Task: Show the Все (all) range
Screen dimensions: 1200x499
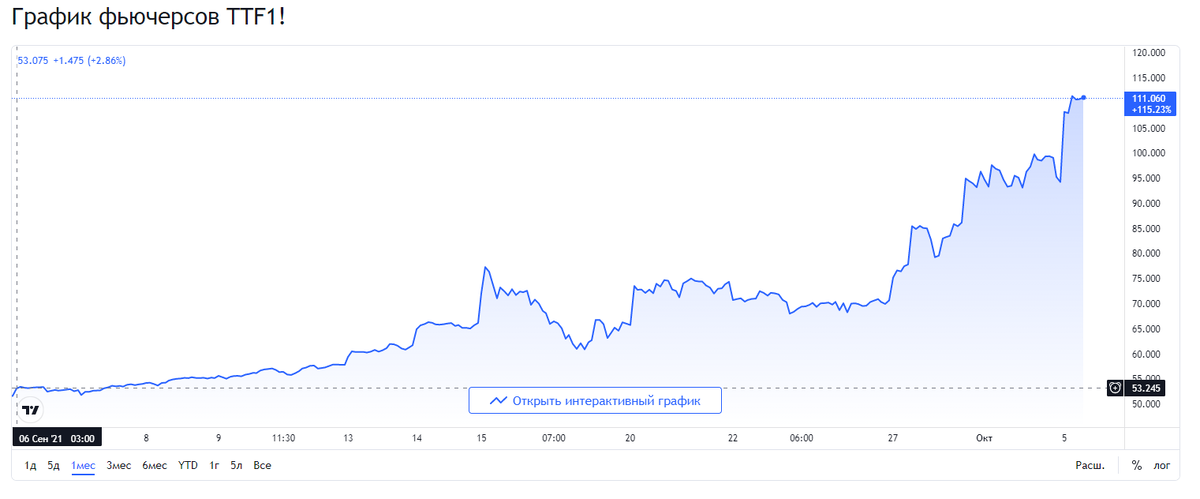Action: [x=262, y=466]
